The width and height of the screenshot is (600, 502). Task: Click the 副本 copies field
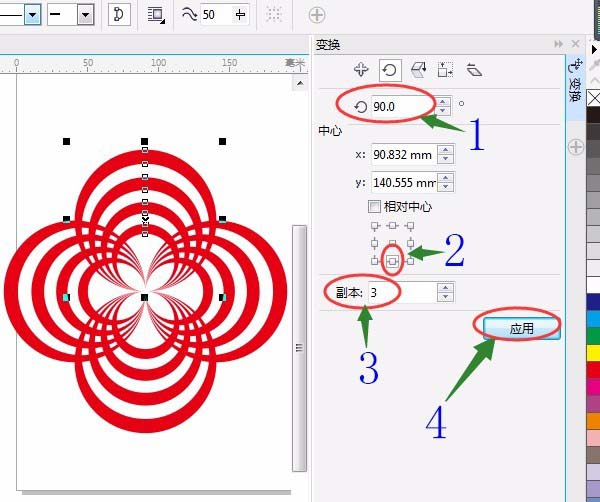point(403,293)
